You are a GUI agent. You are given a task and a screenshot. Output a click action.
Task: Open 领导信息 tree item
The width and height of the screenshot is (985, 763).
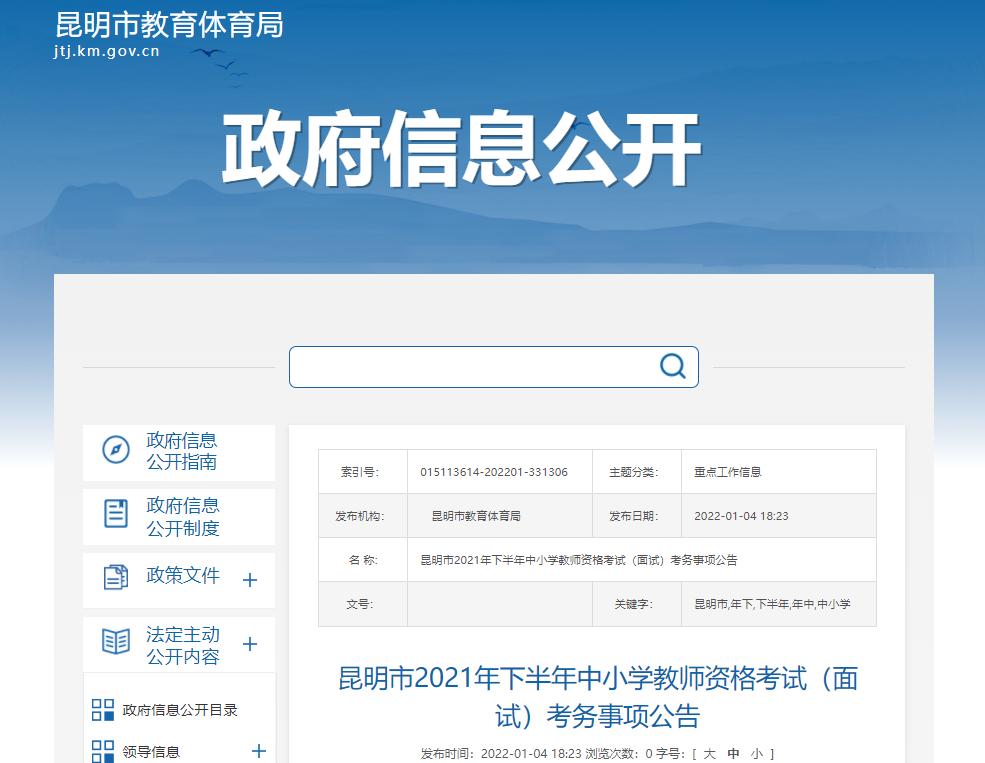[151, 752]
